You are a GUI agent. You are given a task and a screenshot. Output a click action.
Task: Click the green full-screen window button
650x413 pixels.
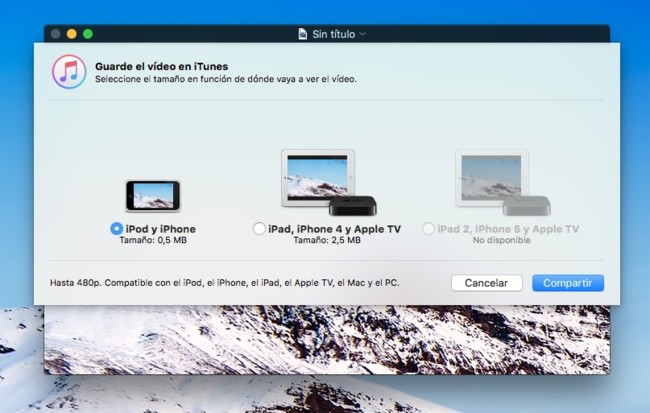tap(88, 34)
